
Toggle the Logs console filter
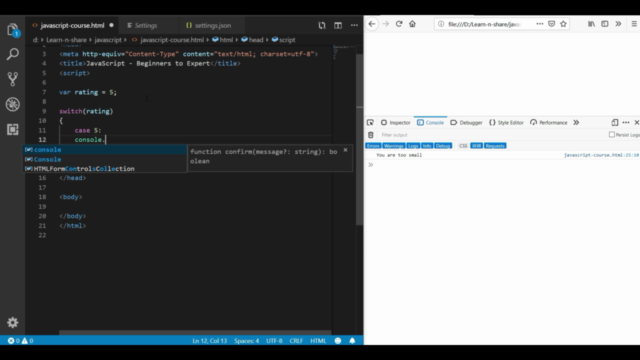click(x=413, y=146)
